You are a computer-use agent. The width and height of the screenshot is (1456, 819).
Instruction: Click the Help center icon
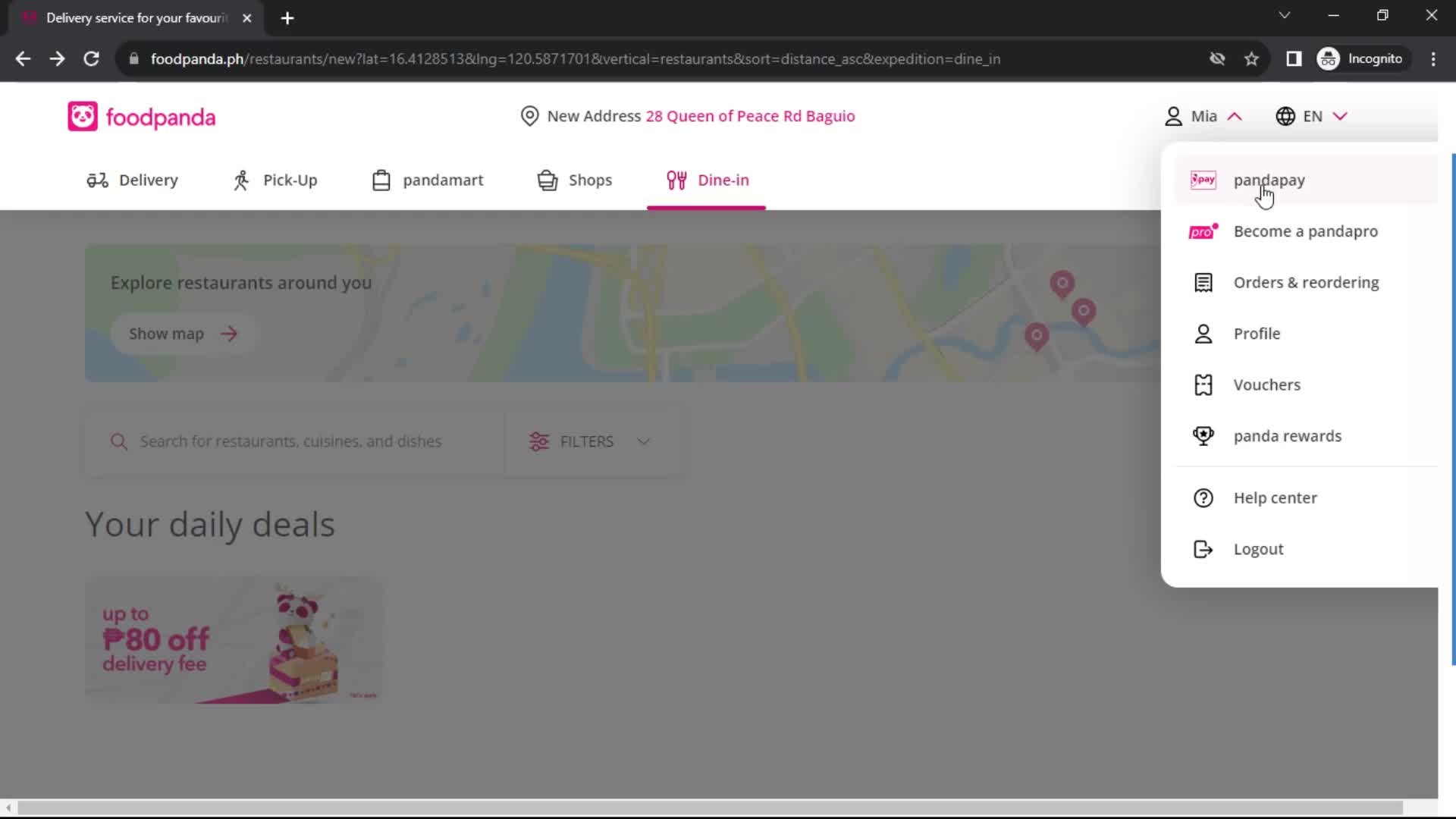tap(1203, 497)
